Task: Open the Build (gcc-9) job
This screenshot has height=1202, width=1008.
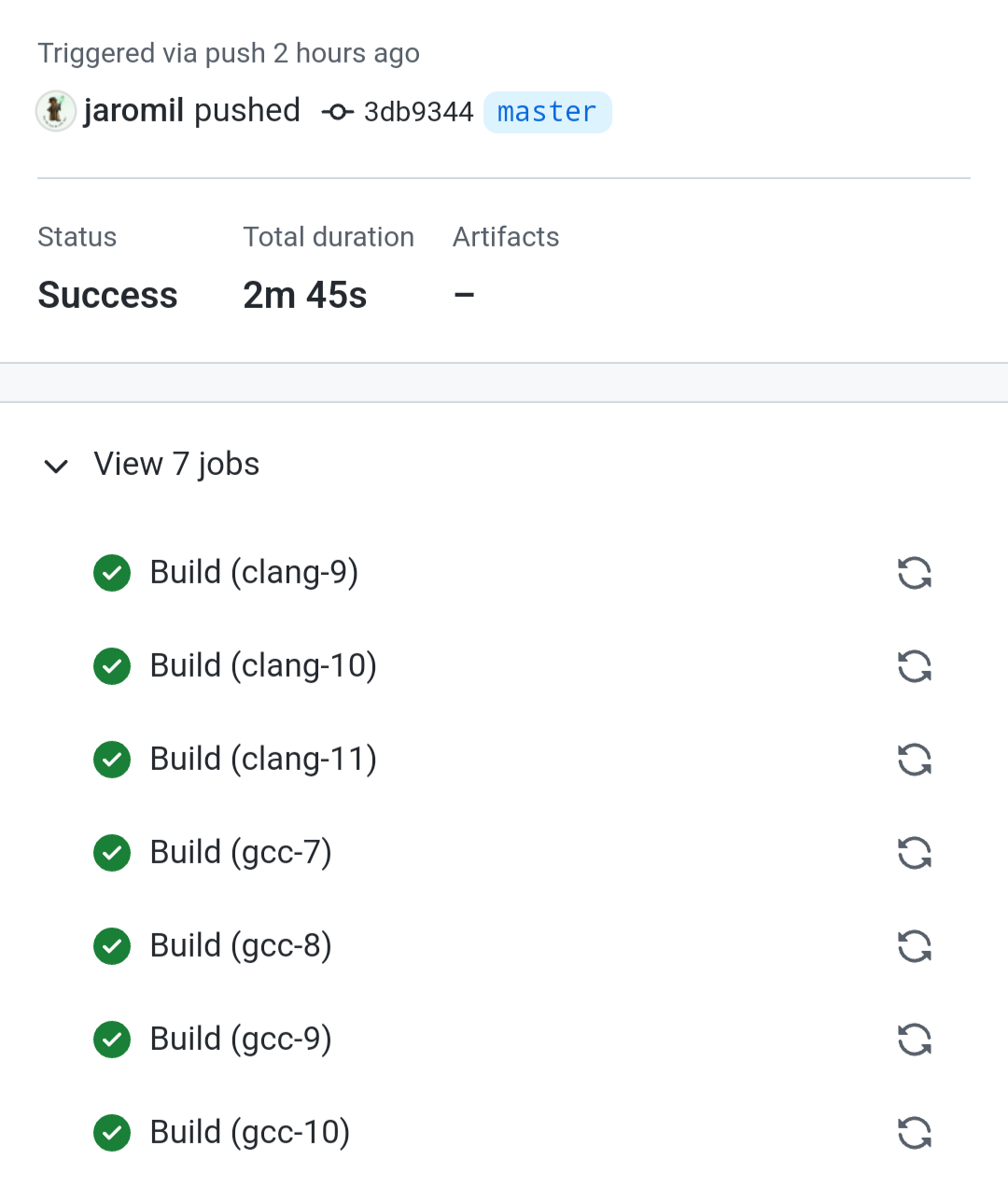Action: 241,1040
